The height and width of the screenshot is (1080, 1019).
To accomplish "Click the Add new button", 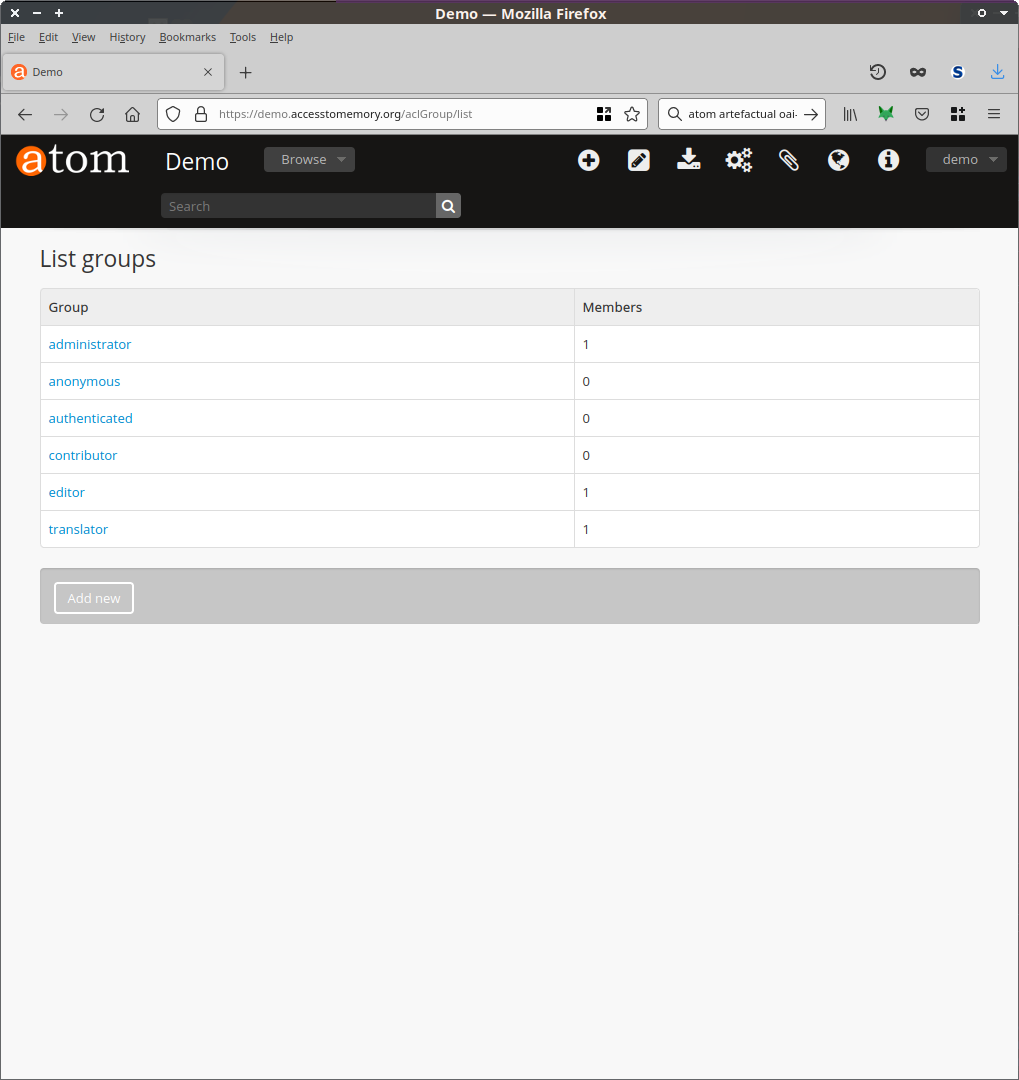I will point(94,598).
